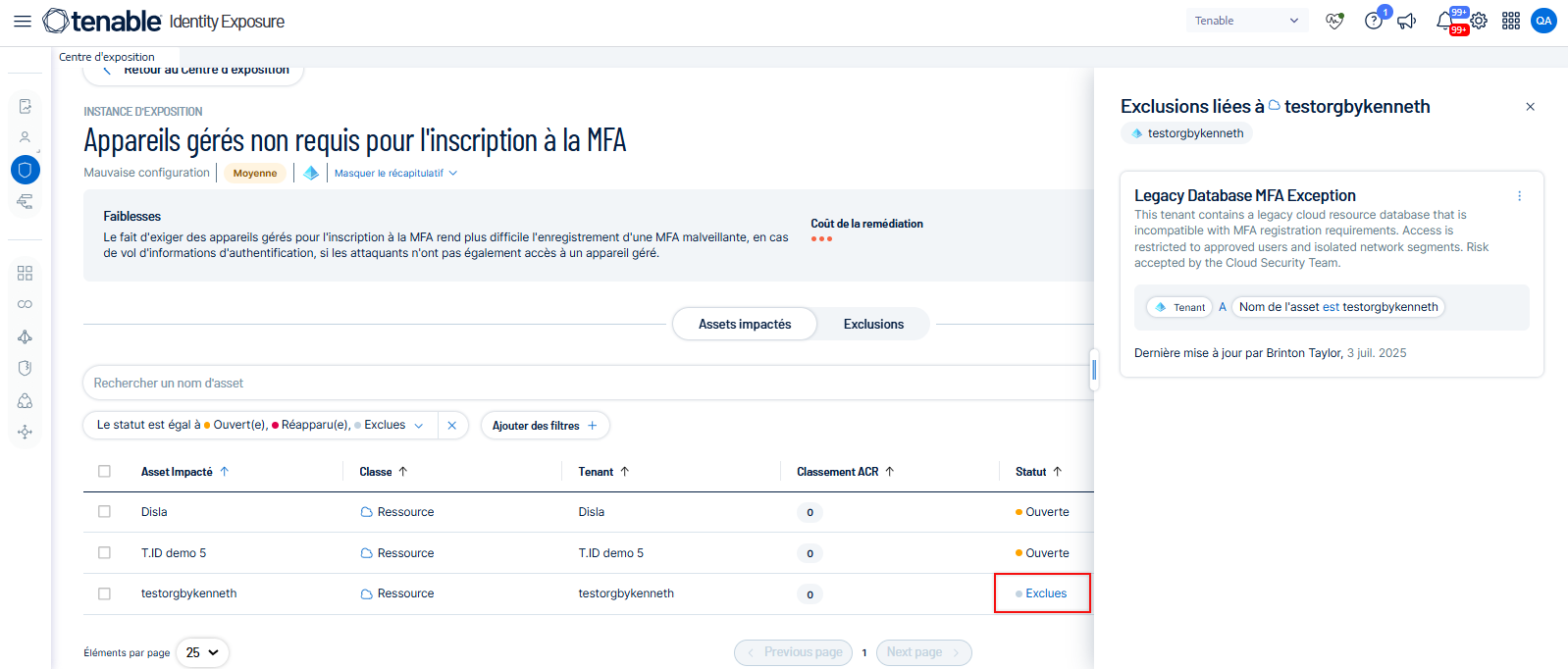The width and height of the screenshot is (1568, 669).
Task: Open the hamburger navigation menu
Action: click(22, 21)
